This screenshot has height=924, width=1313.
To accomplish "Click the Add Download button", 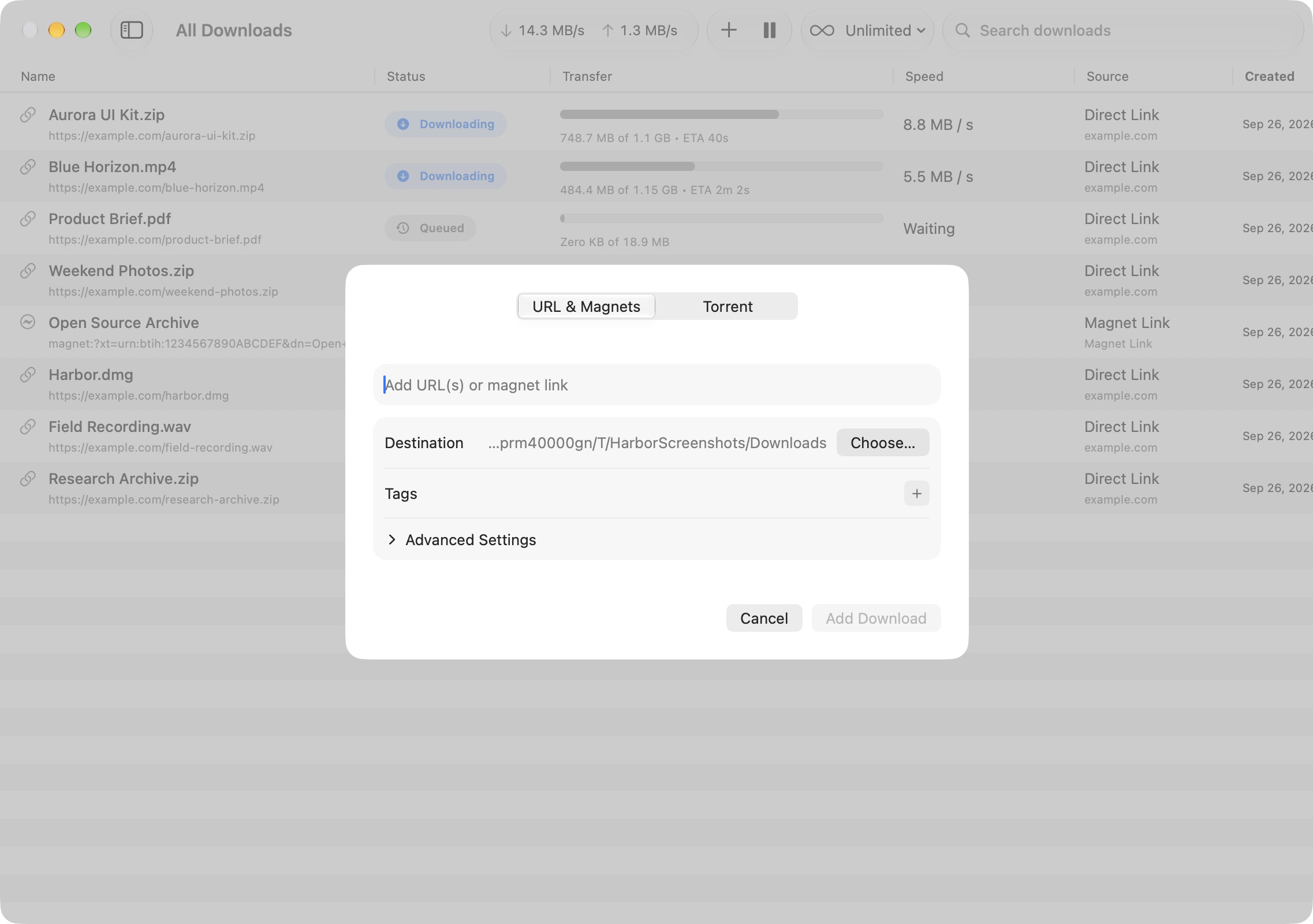I will [876, 618].
